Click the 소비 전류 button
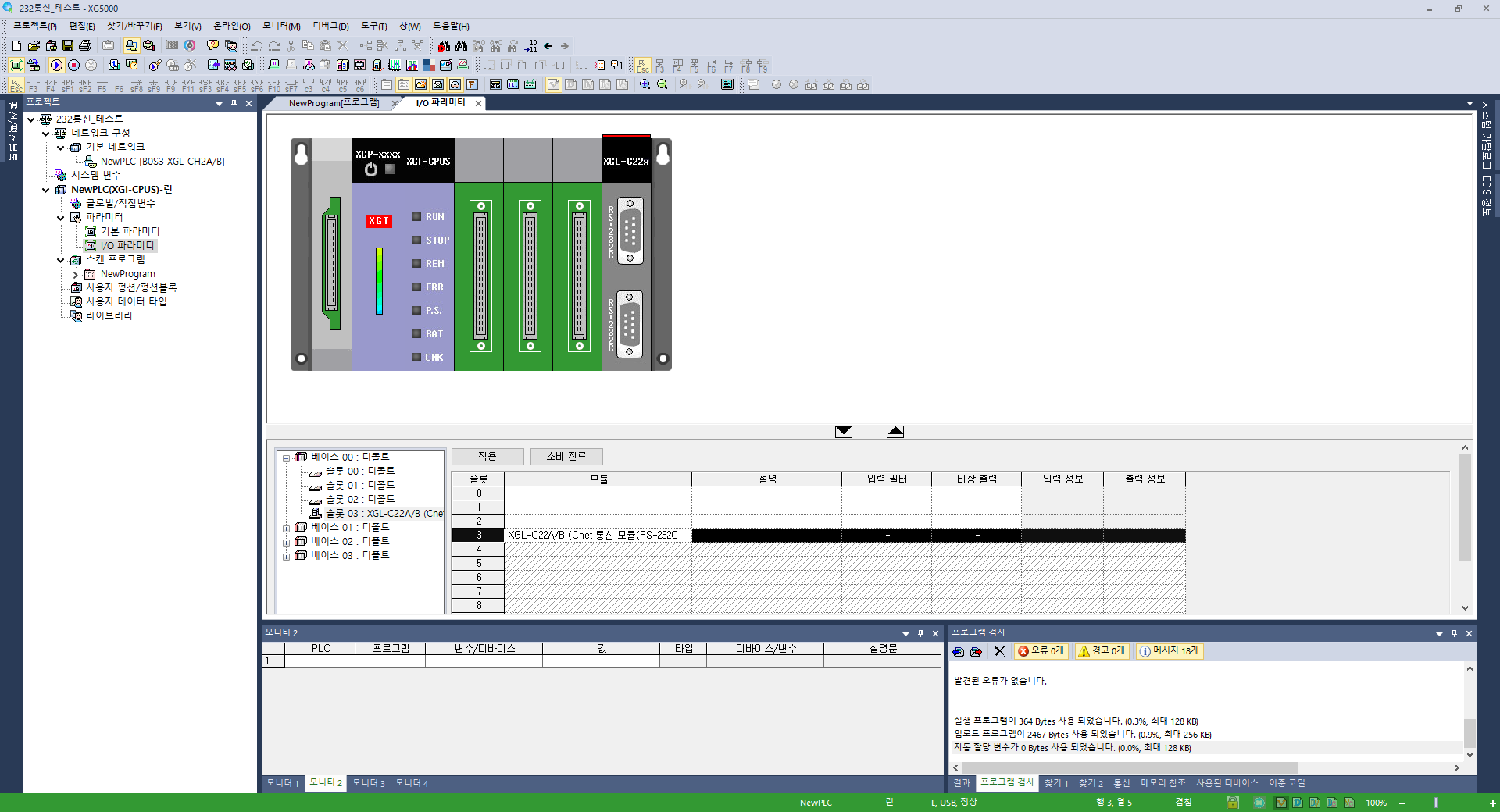This screenshot has height=812, width=1500. (x=566, y=457)
